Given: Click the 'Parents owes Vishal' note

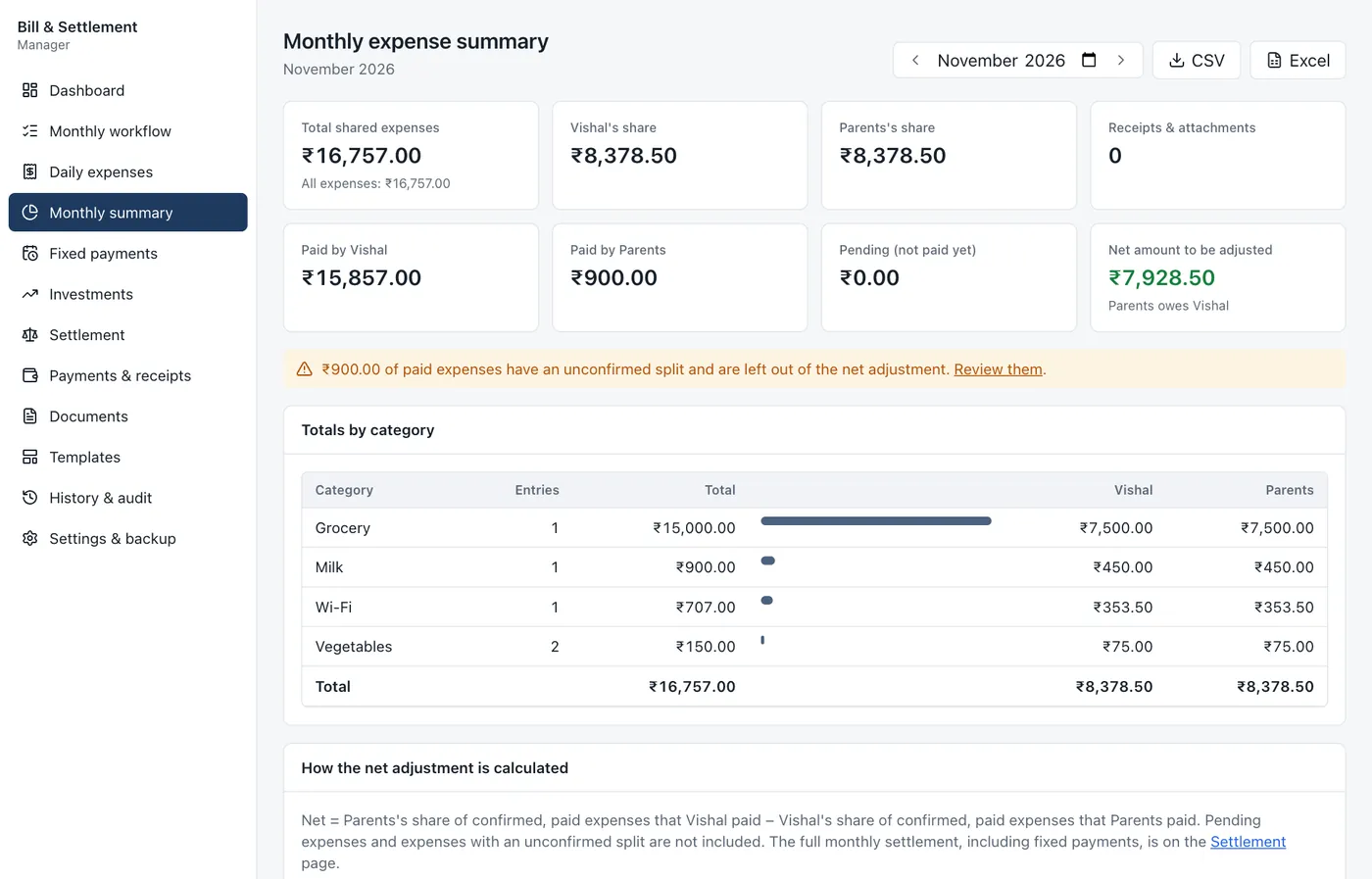Looking at the screenshot, I should (x=1168, y=306).
